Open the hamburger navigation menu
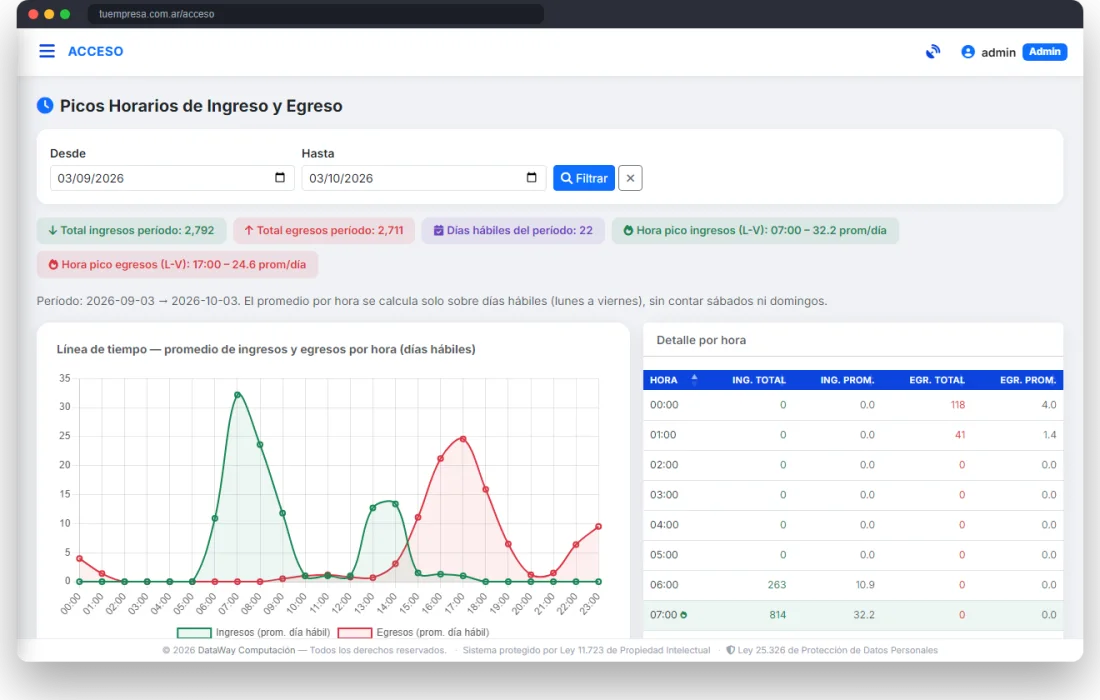 (47, 51)
